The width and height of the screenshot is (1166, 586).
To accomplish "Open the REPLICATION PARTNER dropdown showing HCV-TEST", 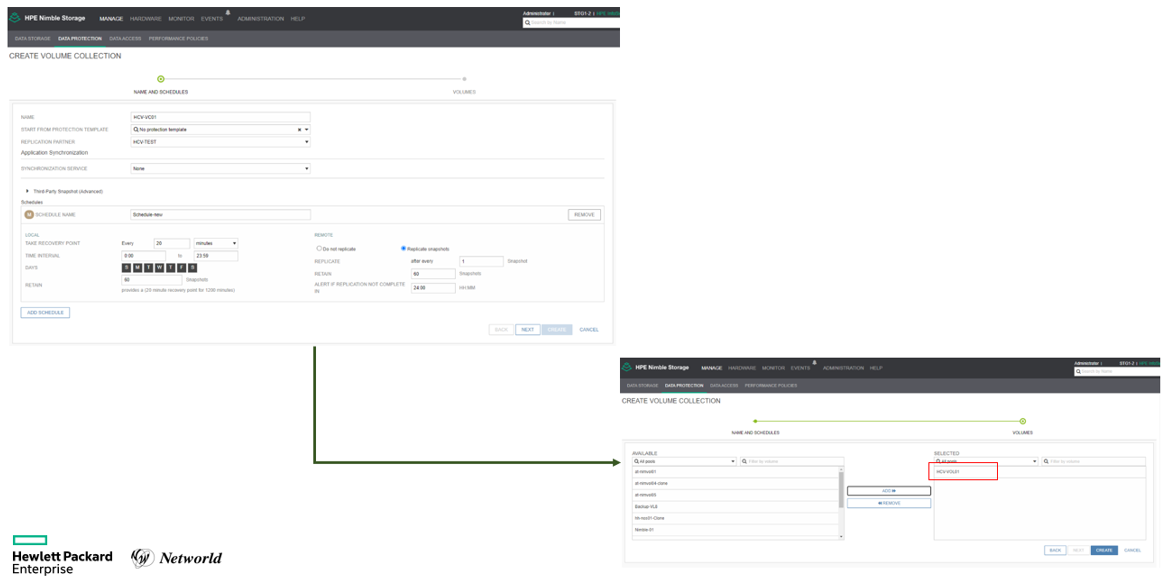I will [x=220, y=142].
